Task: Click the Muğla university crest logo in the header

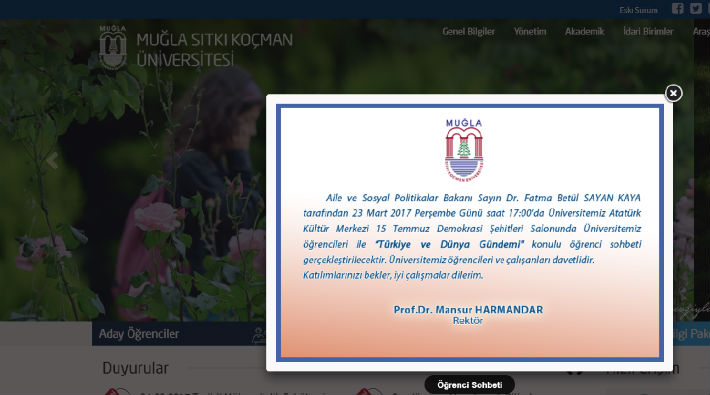Action: 113,47
